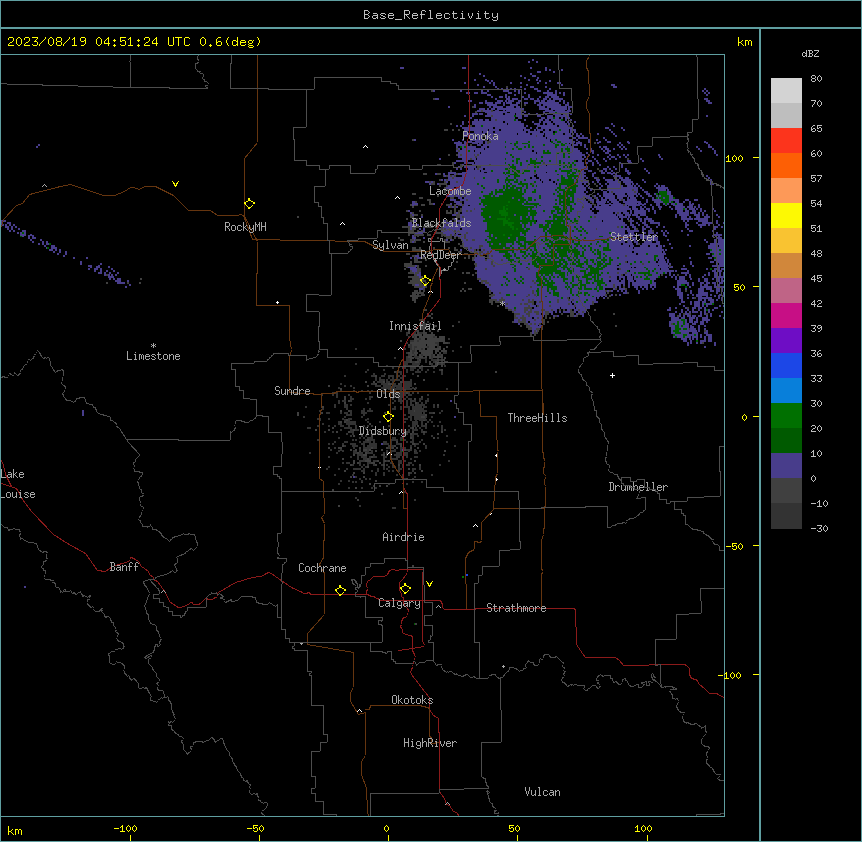Click the Sundre city label
Image resolution: width=862 pixels, height=842 pixels.
pos(292,391)
